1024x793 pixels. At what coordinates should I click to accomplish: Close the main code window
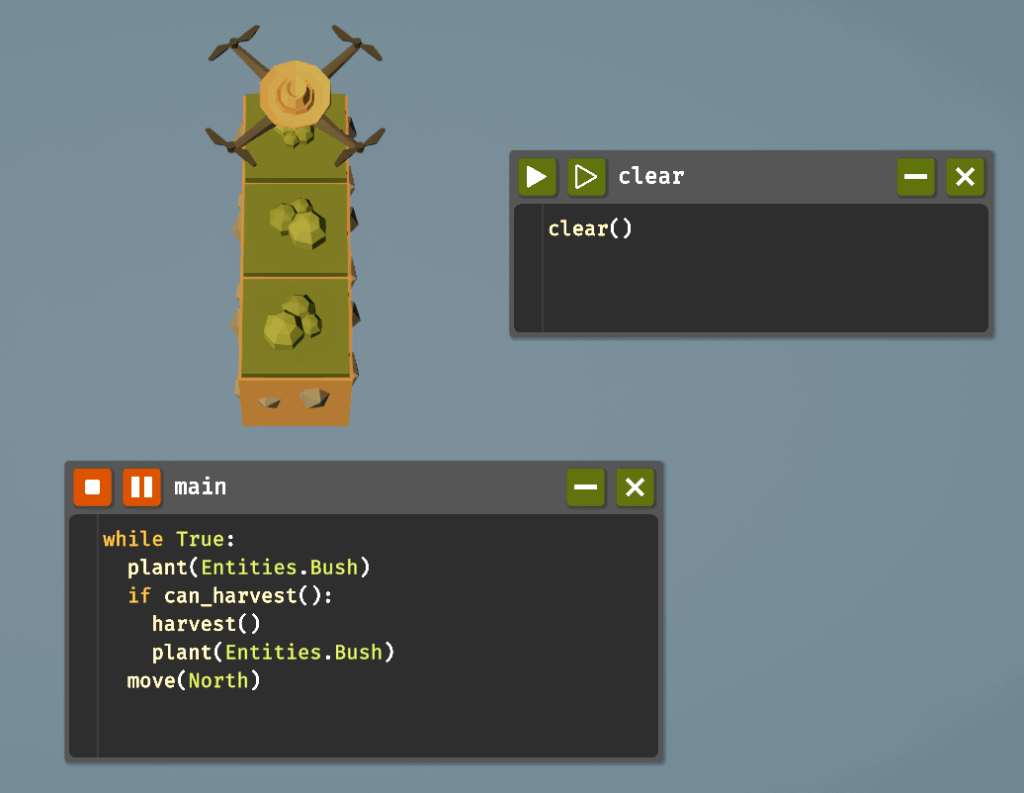[x=635, y=488]
